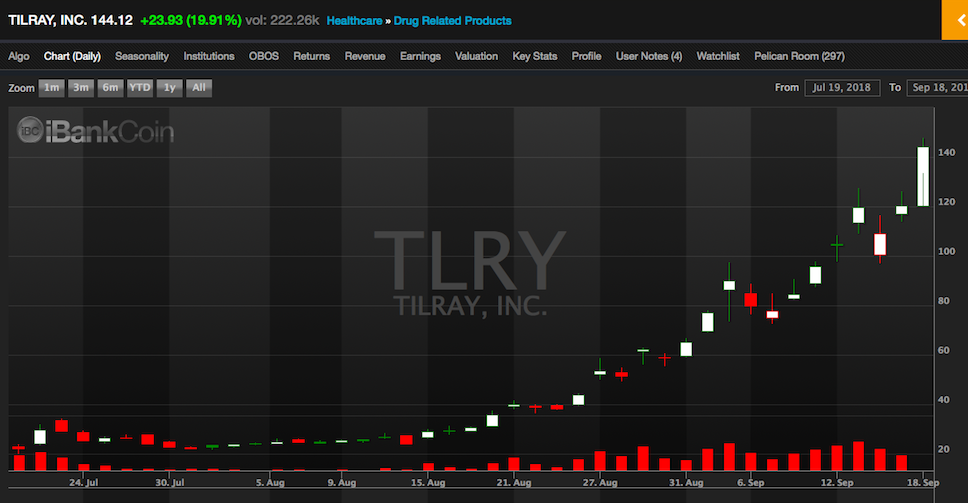Click the 15. Aug axis label
Screen dimensions: 968x503
428,483
